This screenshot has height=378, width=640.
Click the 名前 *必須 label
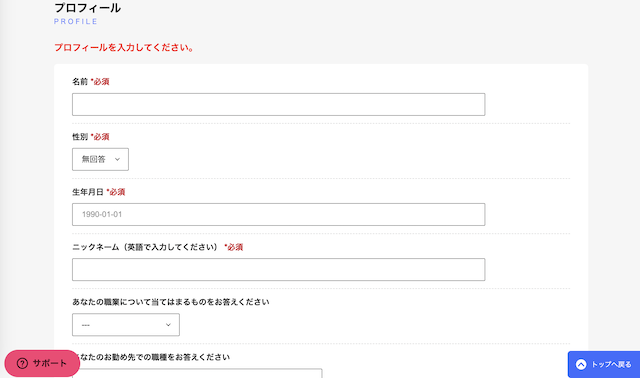tap(91, 82)
